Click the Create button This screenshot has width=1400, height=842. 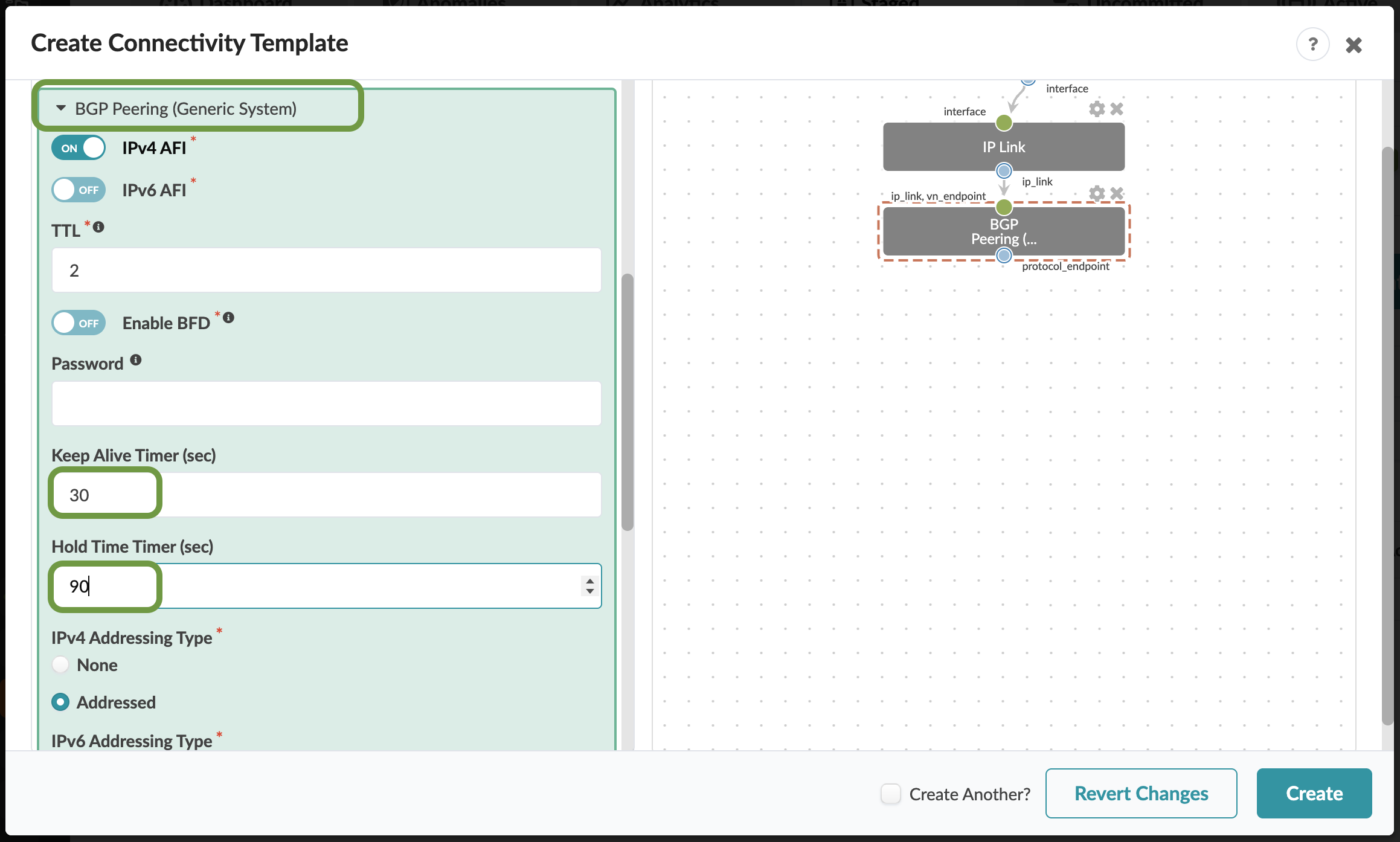point(1314,794)
